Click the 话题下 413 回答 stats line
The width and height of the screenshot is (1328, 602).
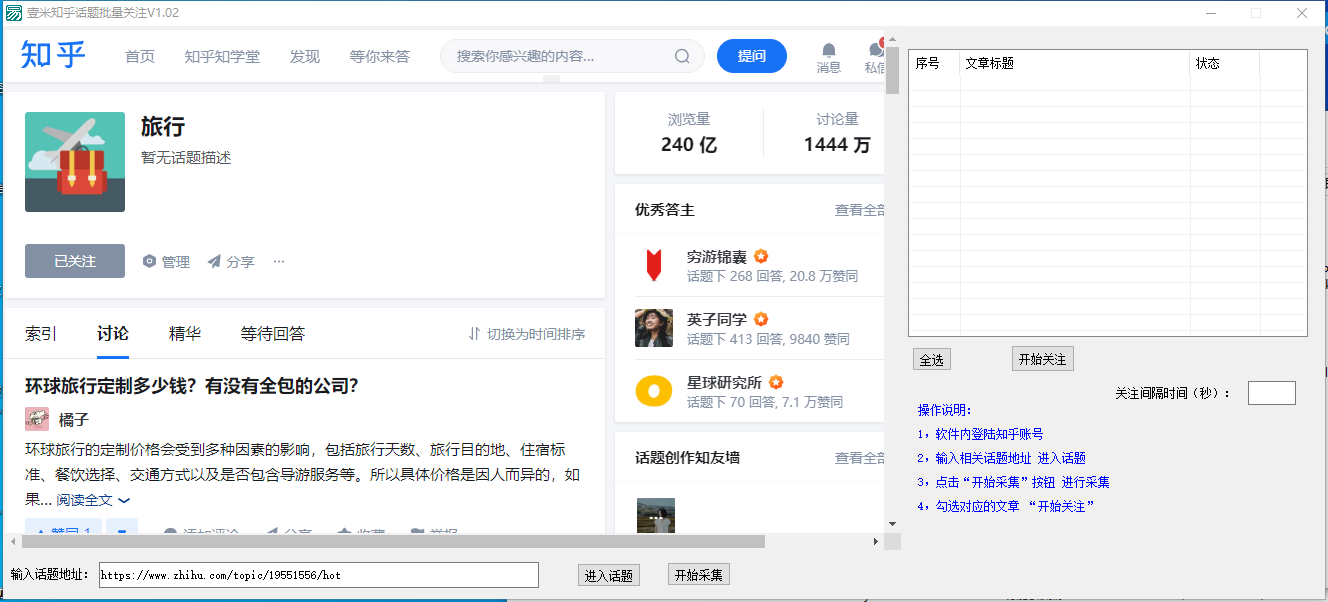768,339
